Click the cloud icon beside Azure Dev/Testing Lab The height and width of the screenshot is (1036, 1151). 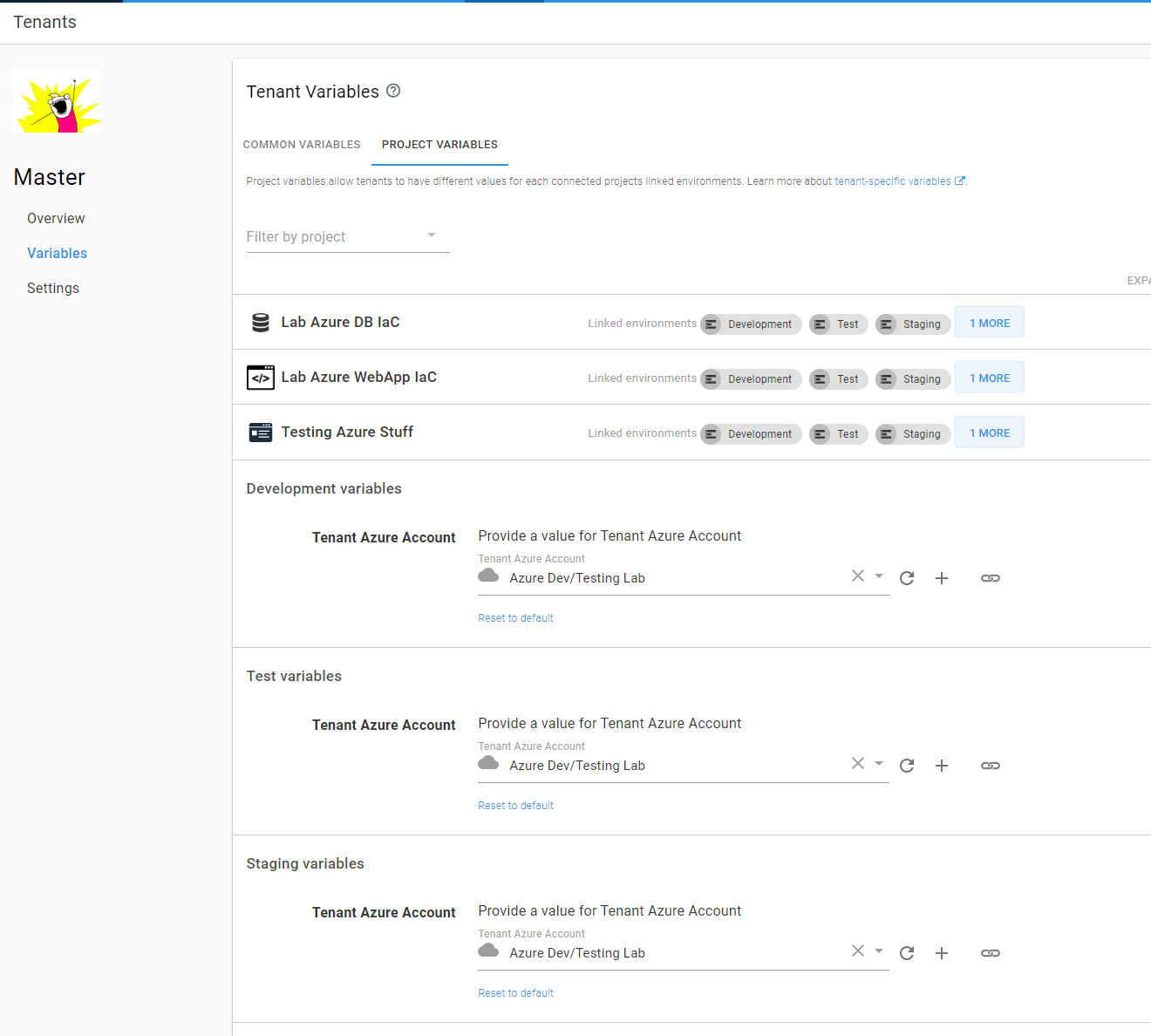point(488,576)
